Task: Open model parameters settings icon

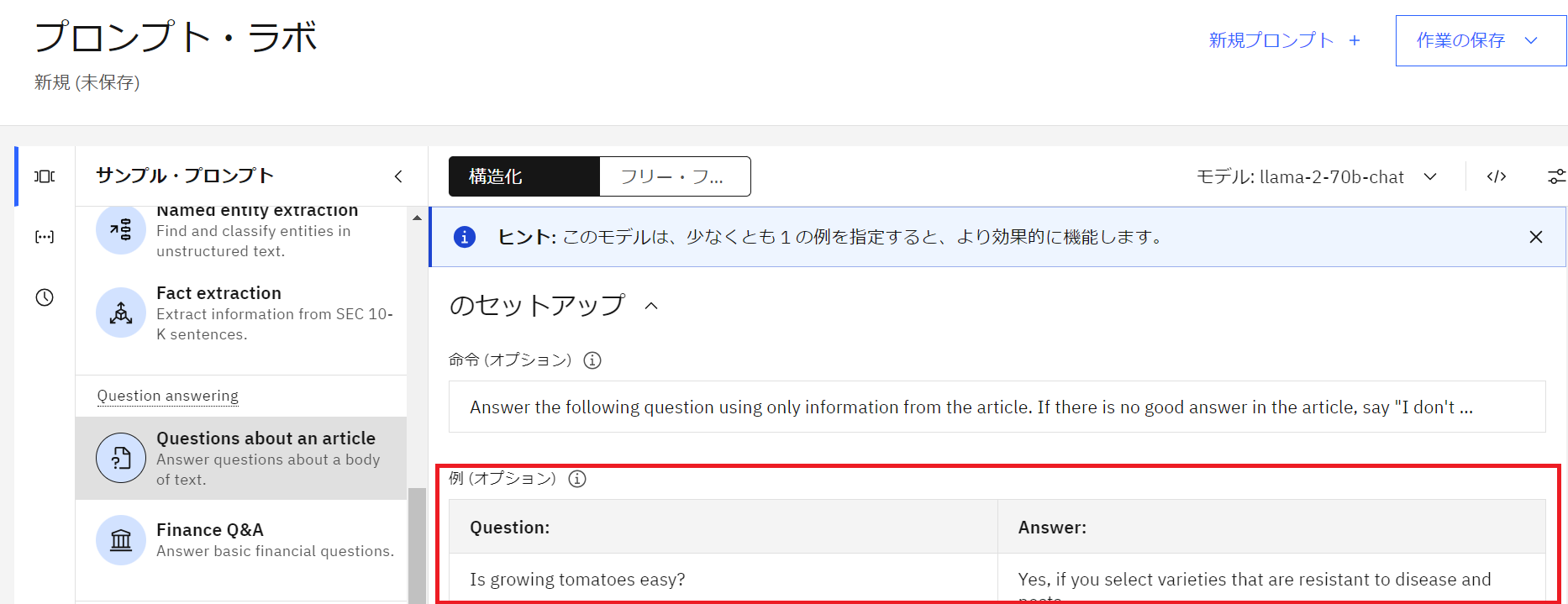Action: click(1556, 176)
